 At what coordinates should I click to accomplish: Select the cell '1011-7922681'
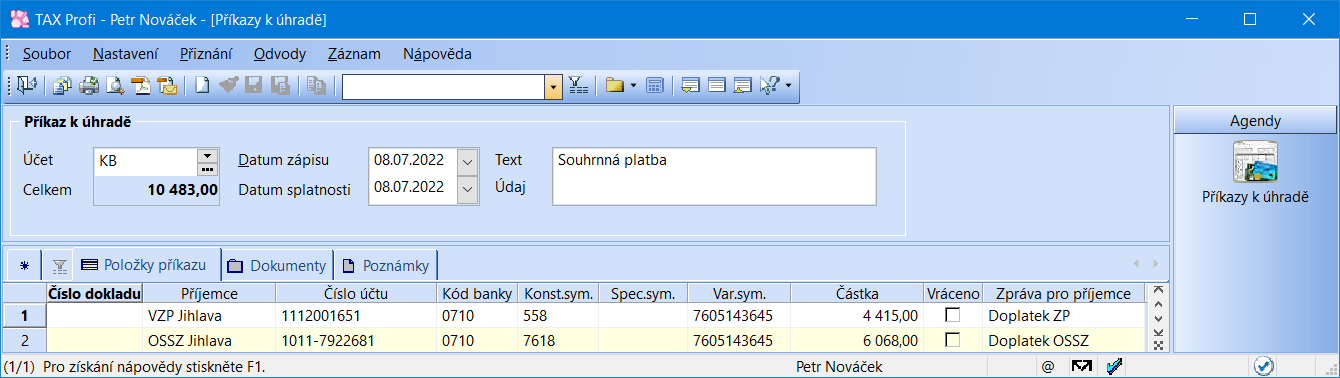pos(356,340)
